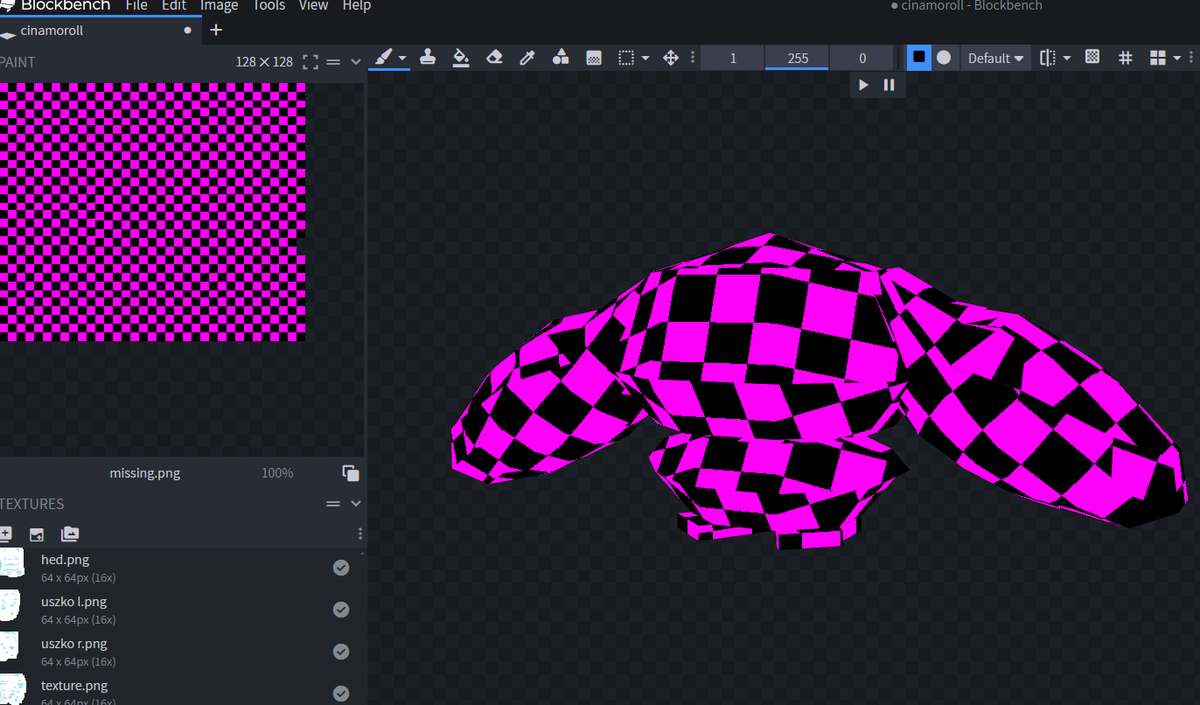The width and height of the screenshot is (1200, 705).
Task: Open Textures panel menu lines icon
Action: coord(334,504)
